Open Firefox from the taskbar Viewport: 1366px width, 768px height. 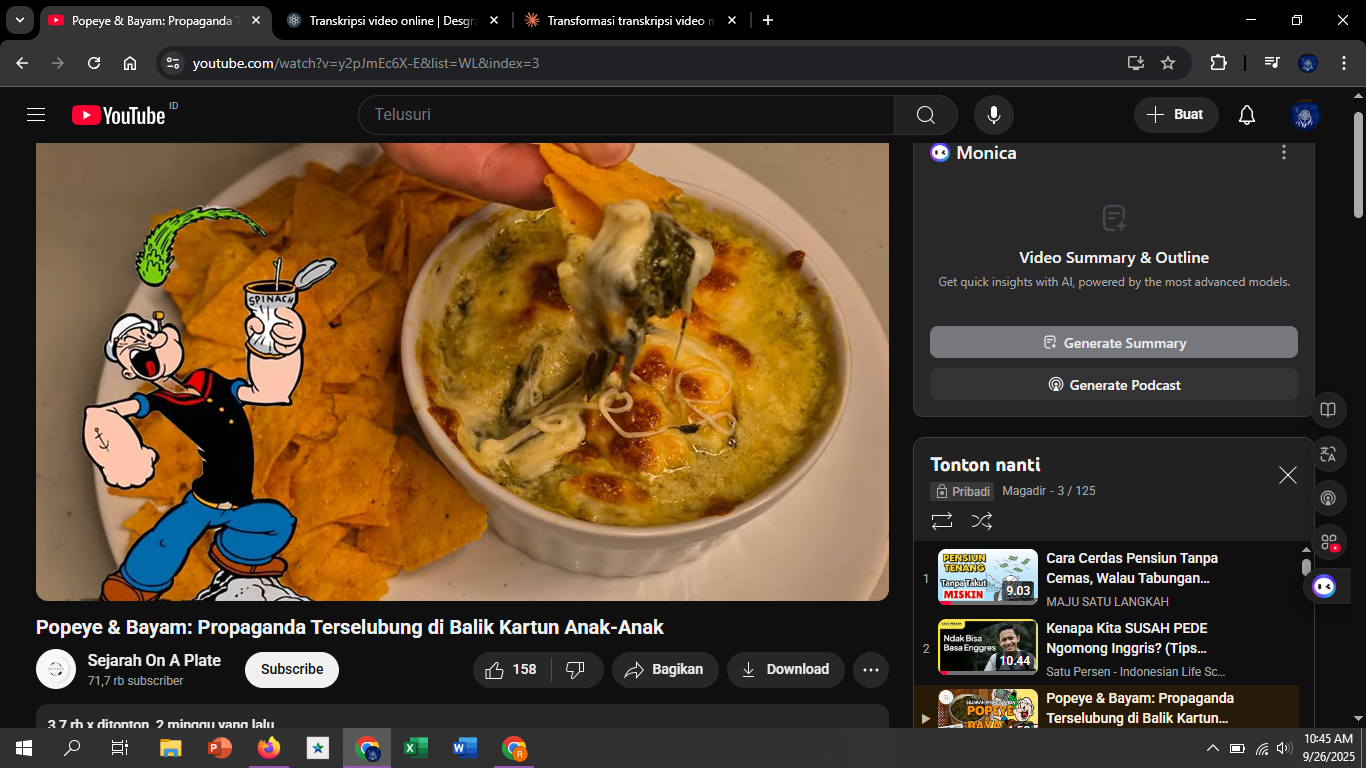pyautogui.click(x=269, y=748)
